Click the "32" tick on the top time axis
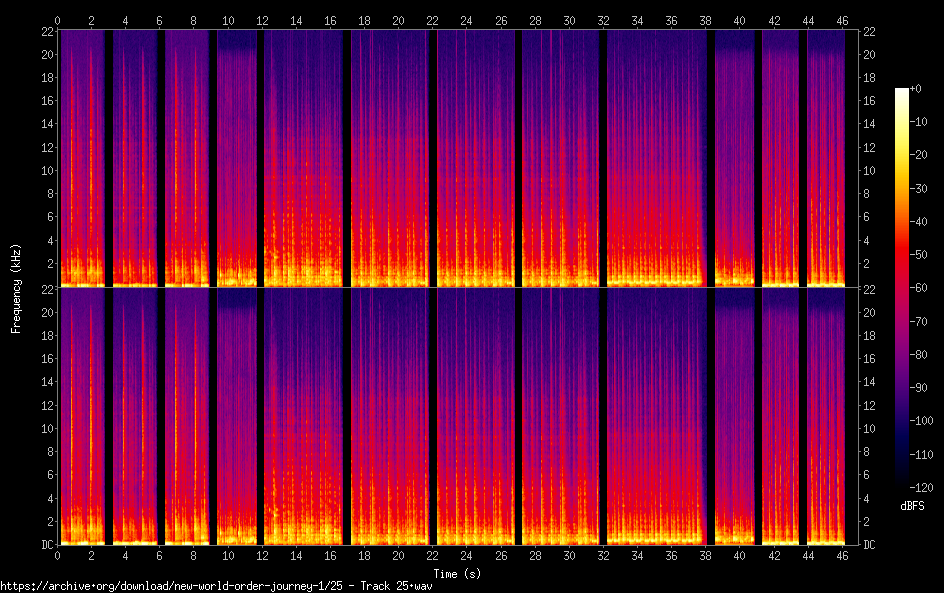This screenshot has width=944, height=593. (x=603, y=21)
